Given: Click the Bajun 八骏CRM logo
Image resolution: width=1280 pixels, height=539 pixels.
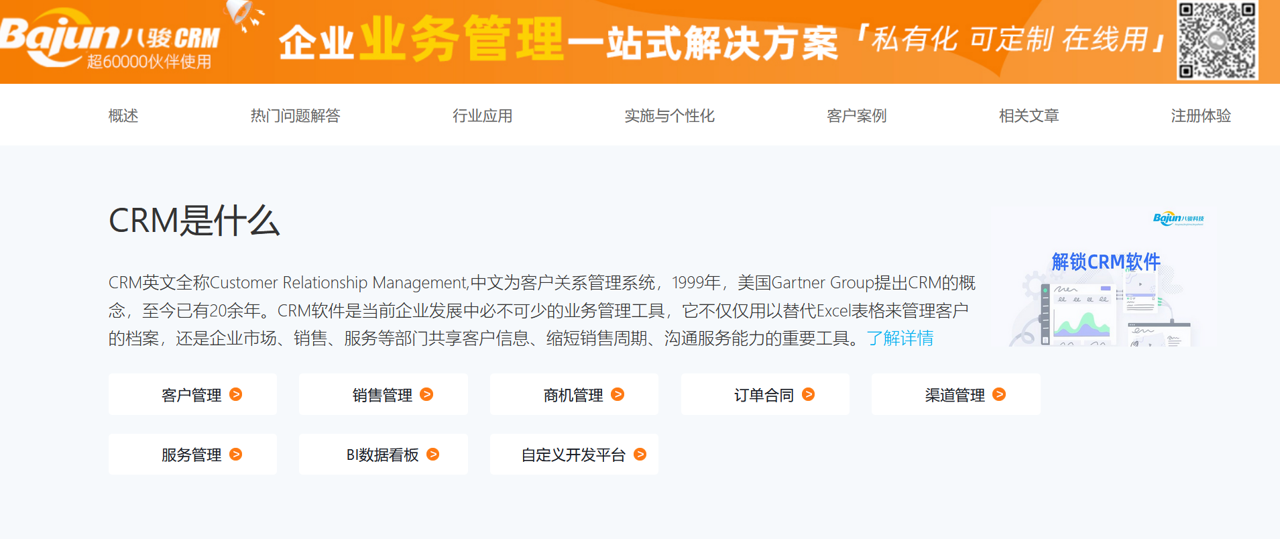Looking at the screenshot, I should coord(110,40).
